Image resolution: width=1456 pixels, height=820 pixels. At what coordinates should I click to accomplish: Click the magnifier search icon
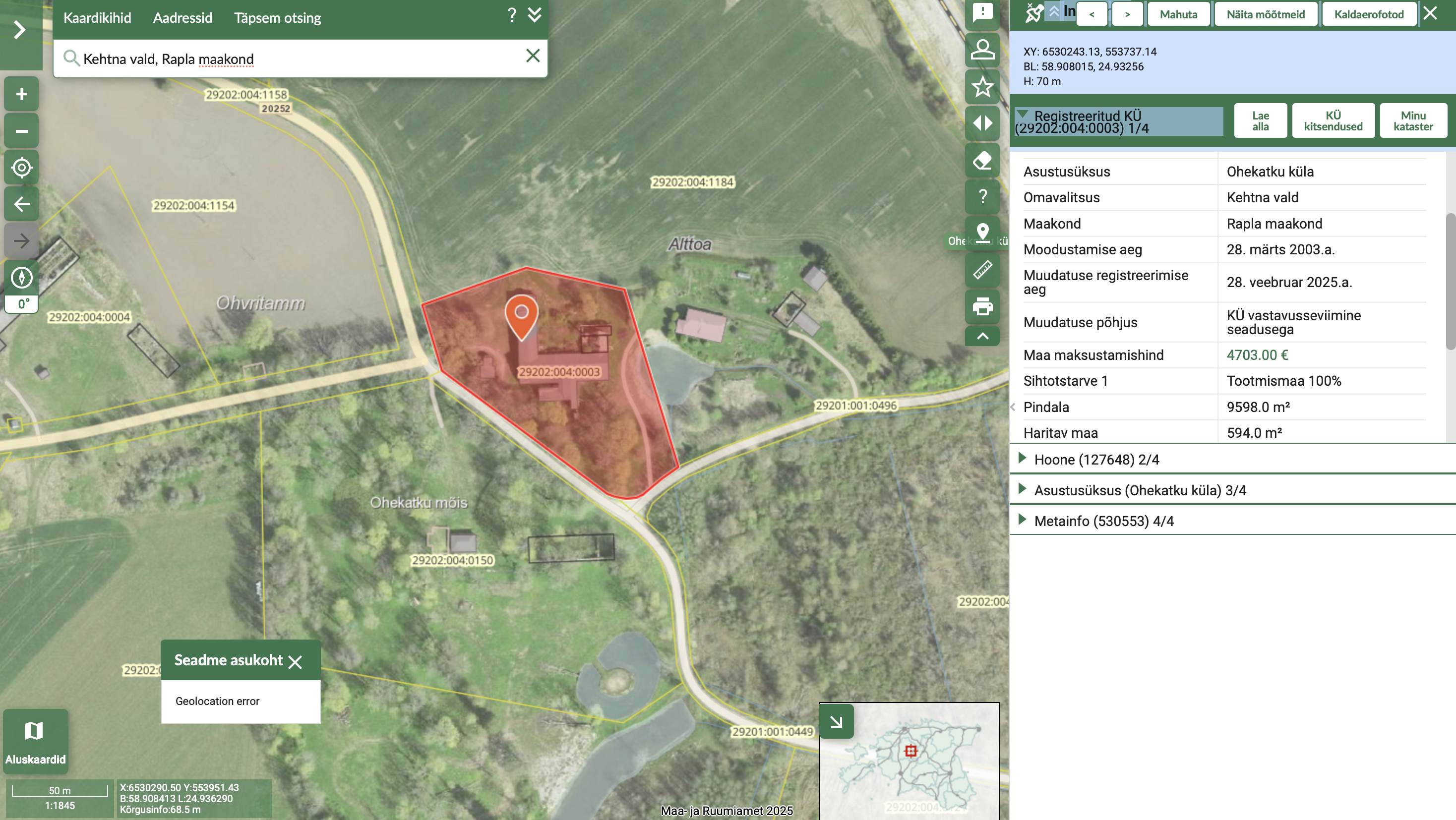pyautogui.click(x=70, y=58)
